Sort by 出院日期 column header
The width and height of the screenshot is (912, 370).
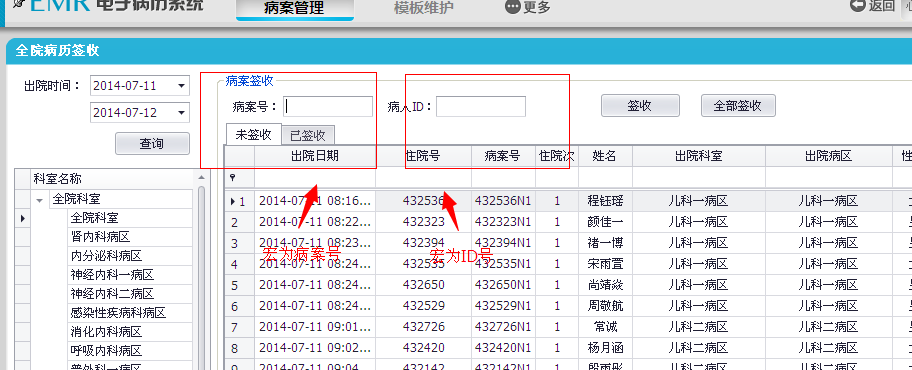[x=315, y=156]
